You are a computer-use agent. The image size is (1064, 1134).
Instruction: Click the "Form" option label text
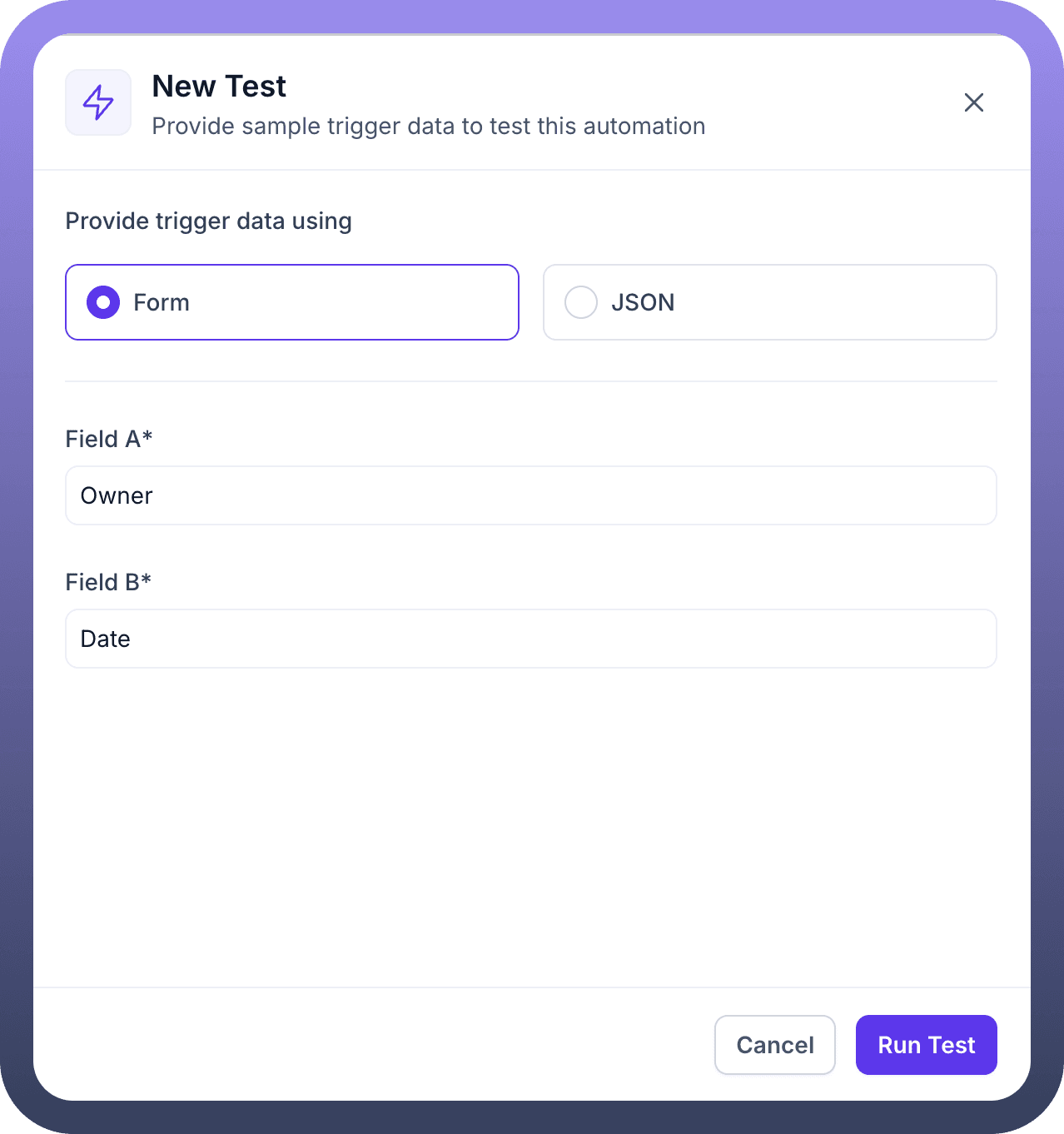pos(162,302)
